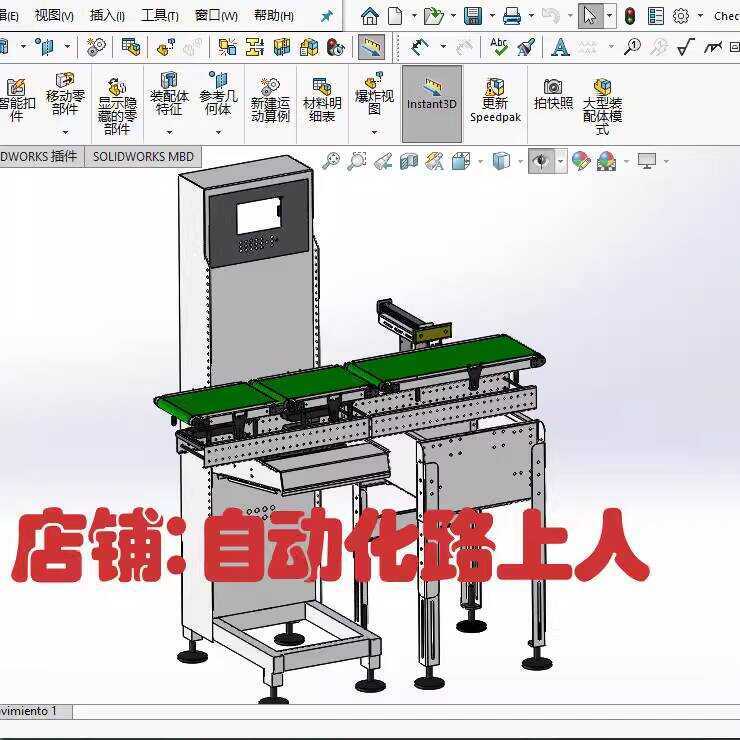Click the Home icon in top toolbar
This screenshot has height=740, width=740.
(370, 16)
